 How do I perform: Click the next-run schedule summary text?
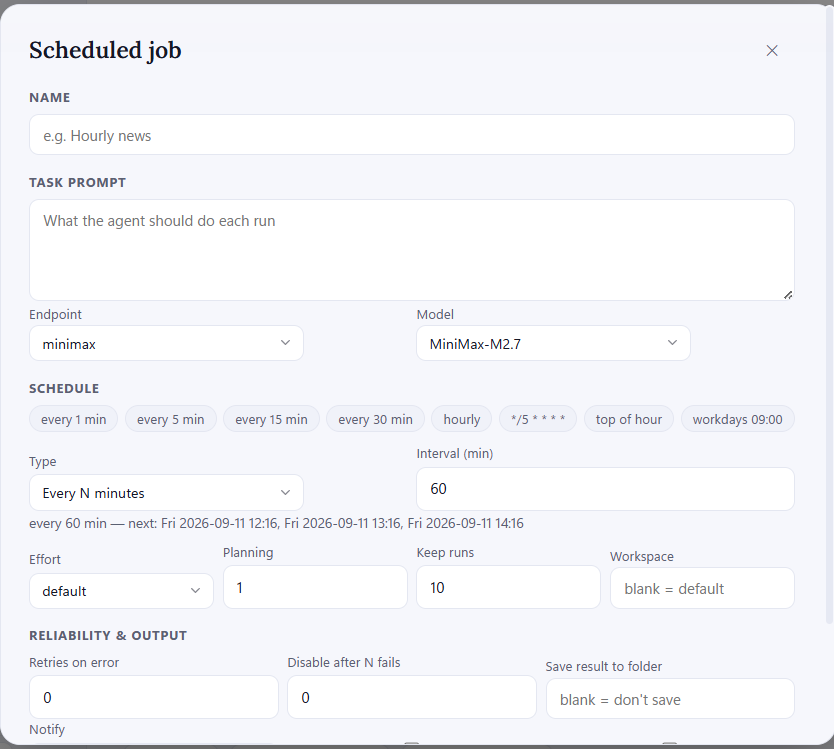[x=276, y=523]
